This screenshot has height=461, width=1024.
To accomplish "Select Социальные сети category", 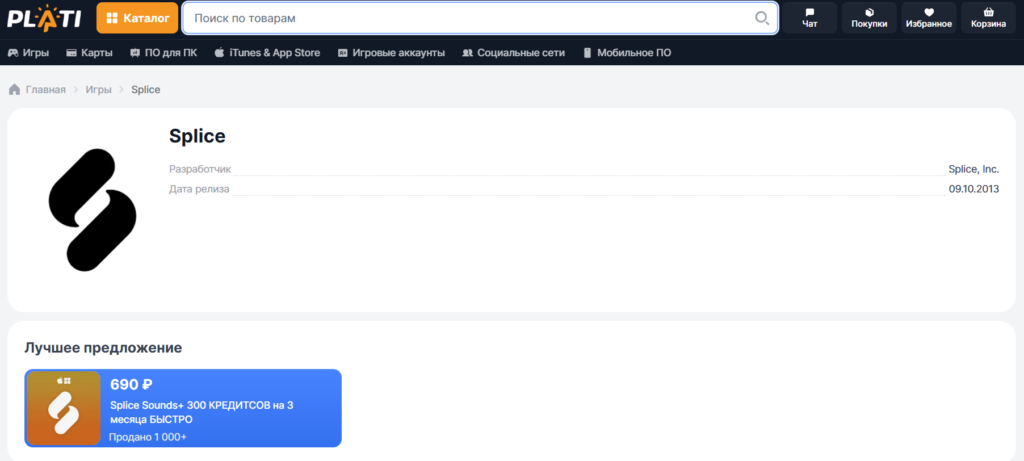I will [x=513, y=53].
